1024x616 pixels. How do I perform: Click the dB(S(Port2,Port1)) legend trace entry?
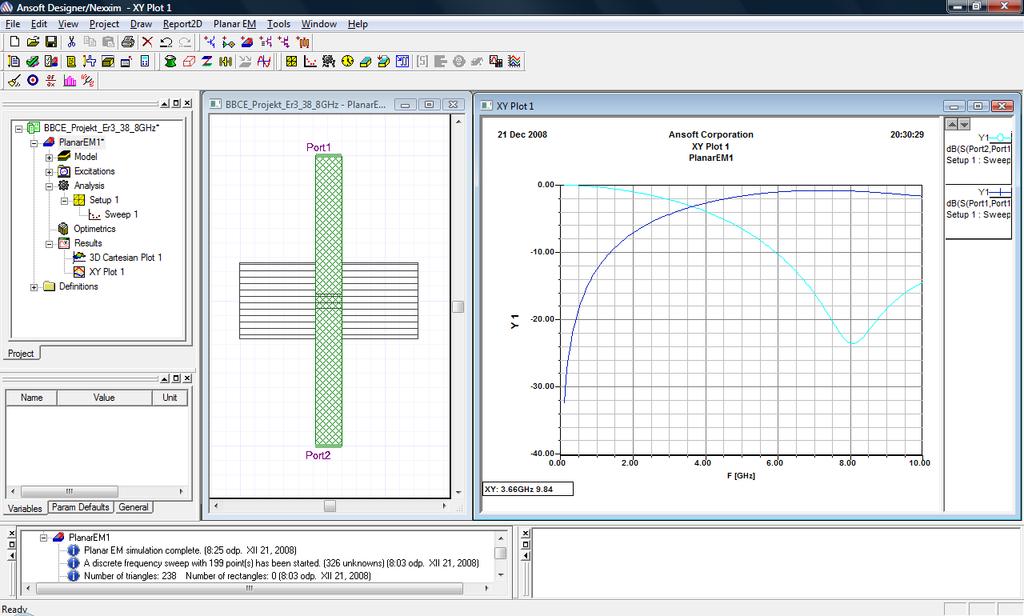(x=978, y=149)
